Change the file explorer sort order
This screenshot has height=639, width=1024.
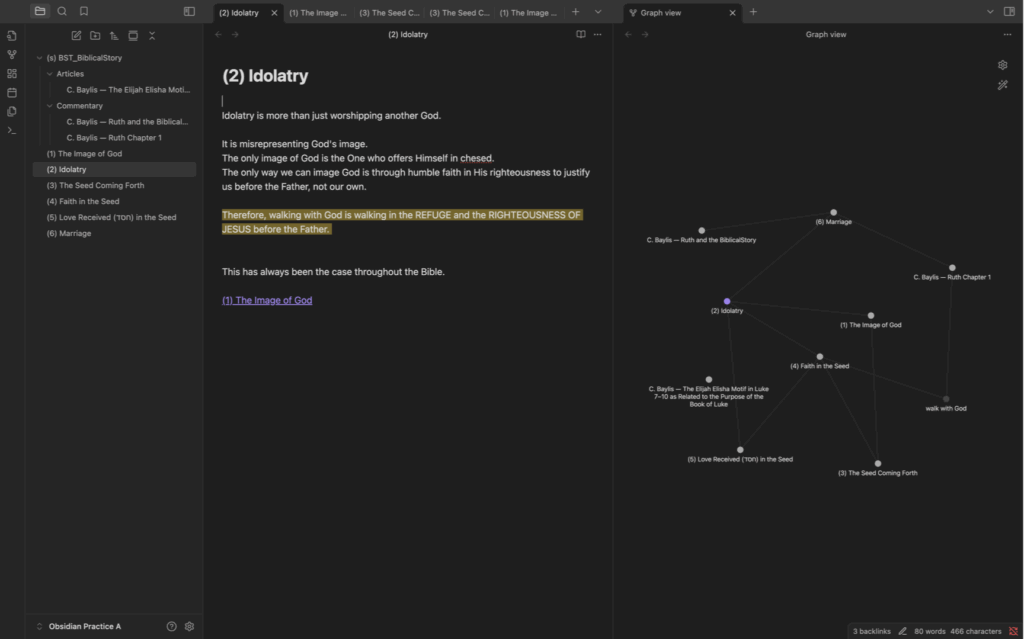click(x=114, y=35)
